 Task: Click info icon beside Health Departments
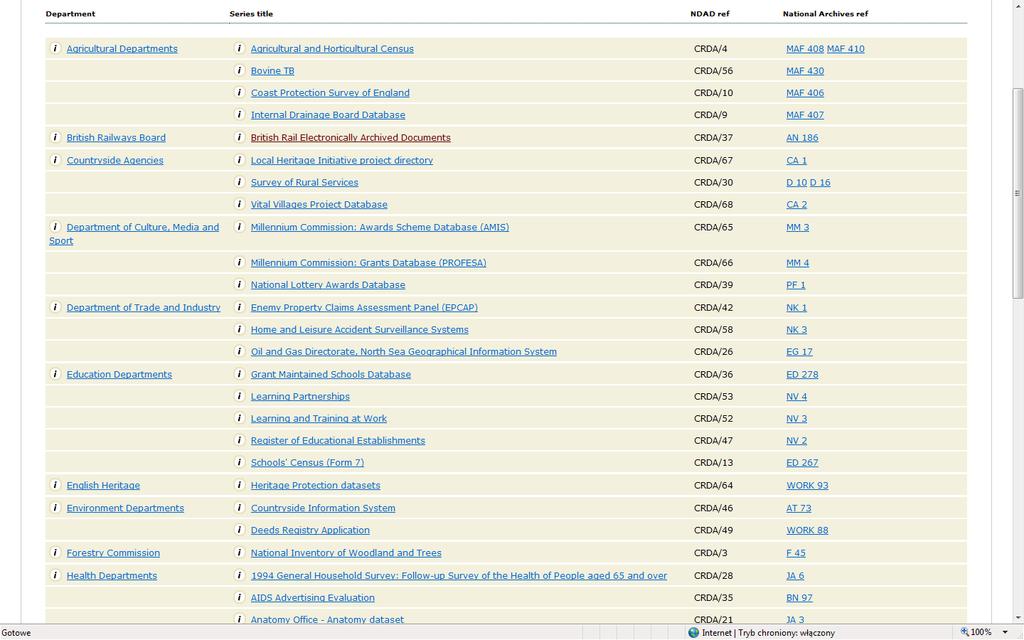tap(56, 575)
